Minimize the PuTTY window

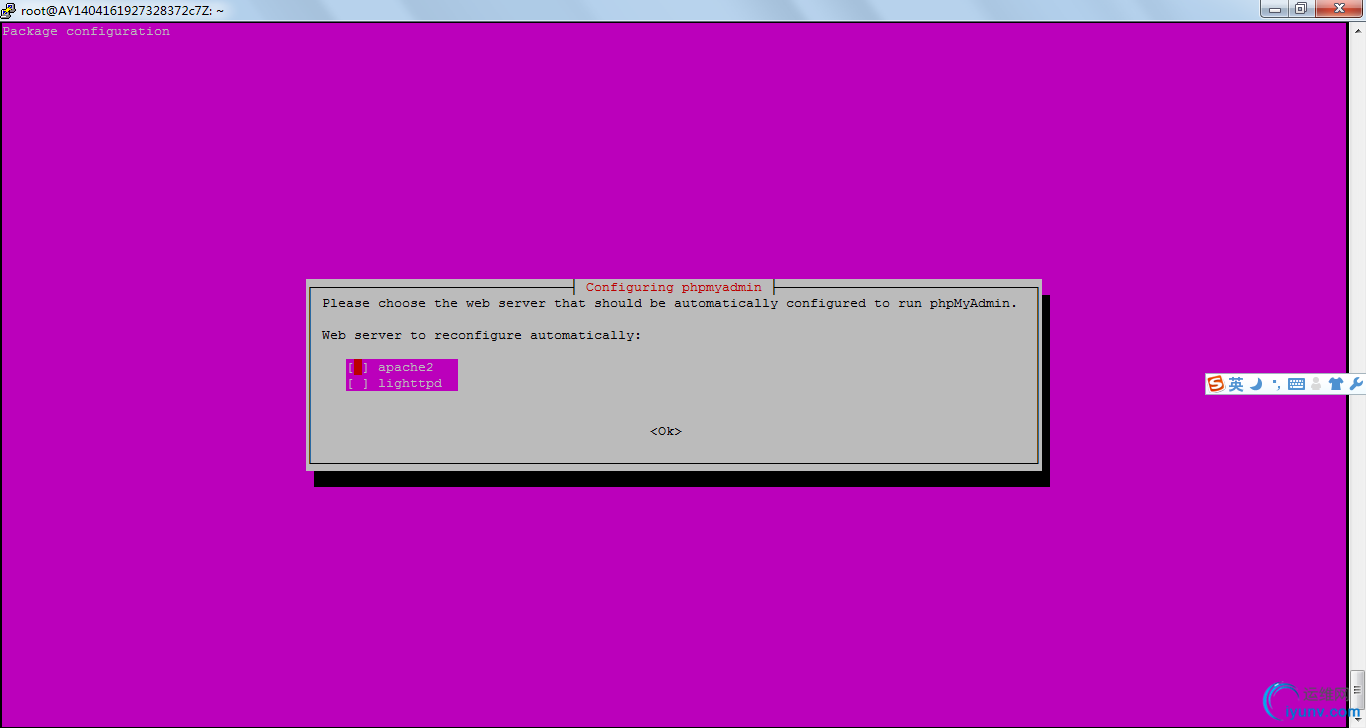coord(1273,9)
